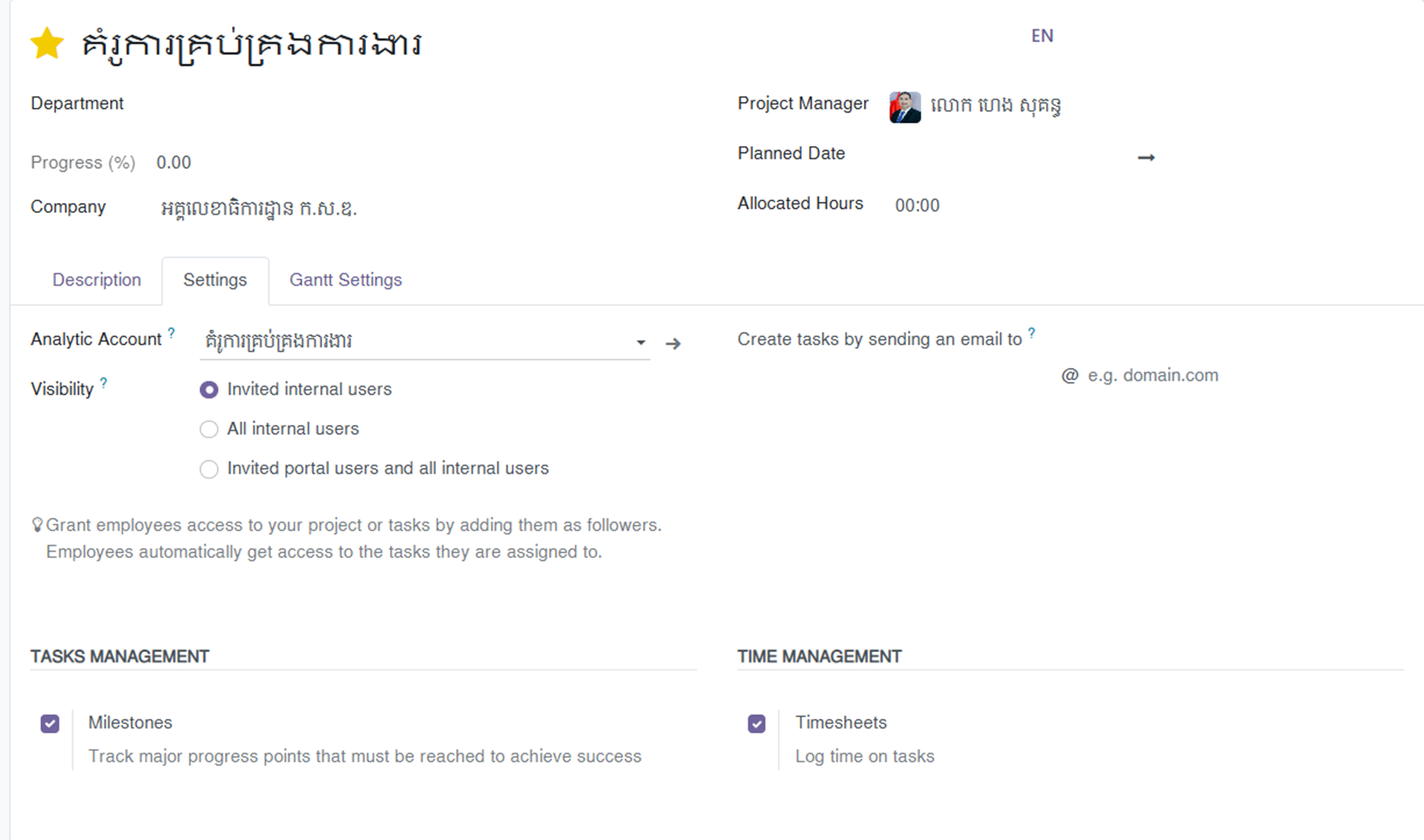This screenshot has height=840, width=1424.
Task: Open Analytic Account external link arrow
Action: click(673, 343)
